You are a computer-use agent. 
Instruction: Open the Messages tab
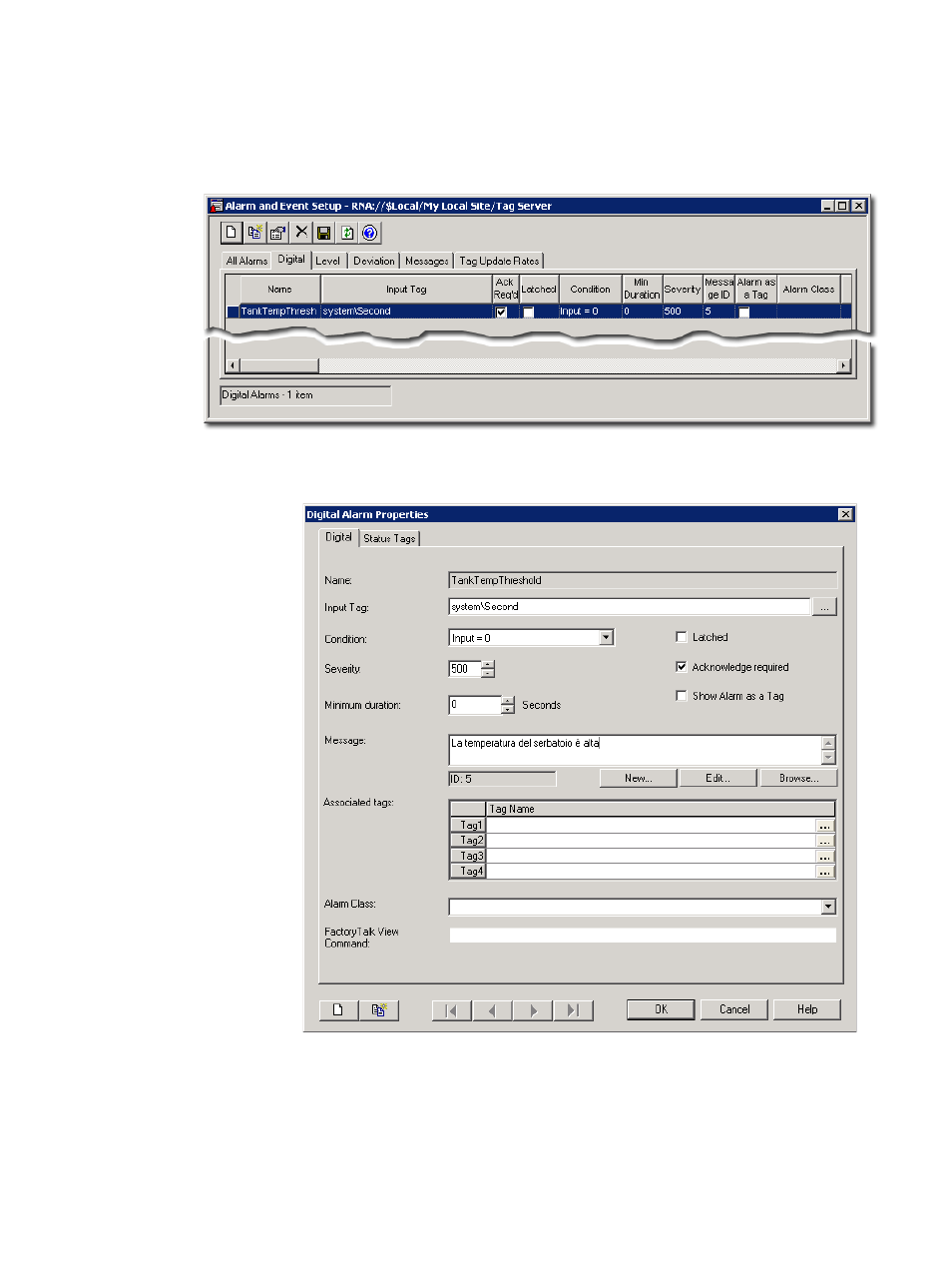(x=427, y=261)
